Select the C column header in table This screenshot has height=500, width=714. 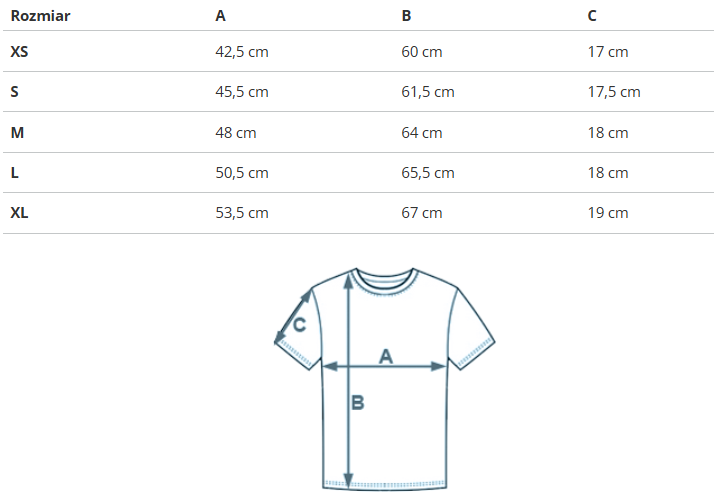point(593,16)
